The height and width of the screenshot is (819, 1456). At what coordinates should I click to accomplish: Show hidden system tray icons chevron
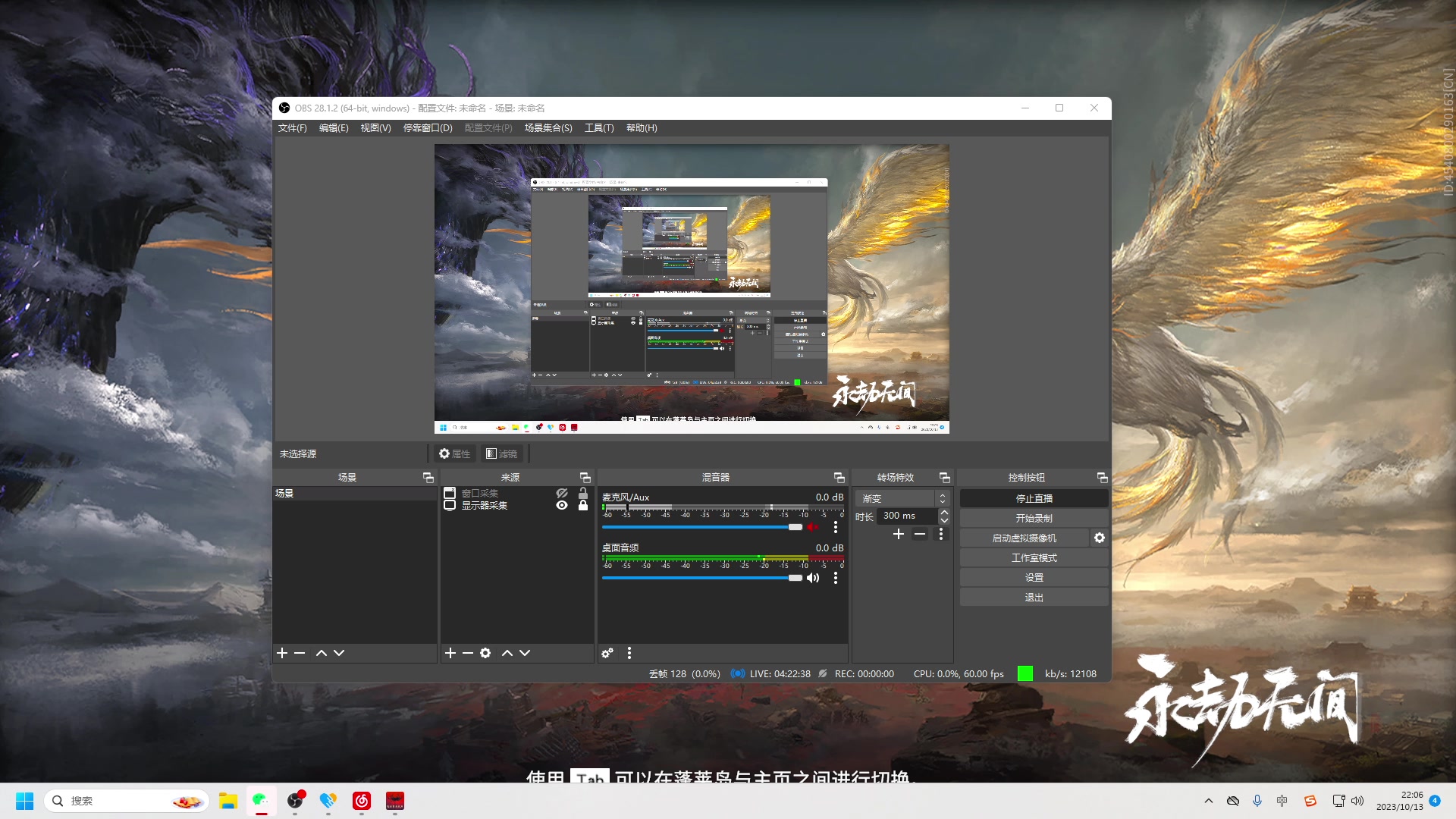pos(1209,801)
